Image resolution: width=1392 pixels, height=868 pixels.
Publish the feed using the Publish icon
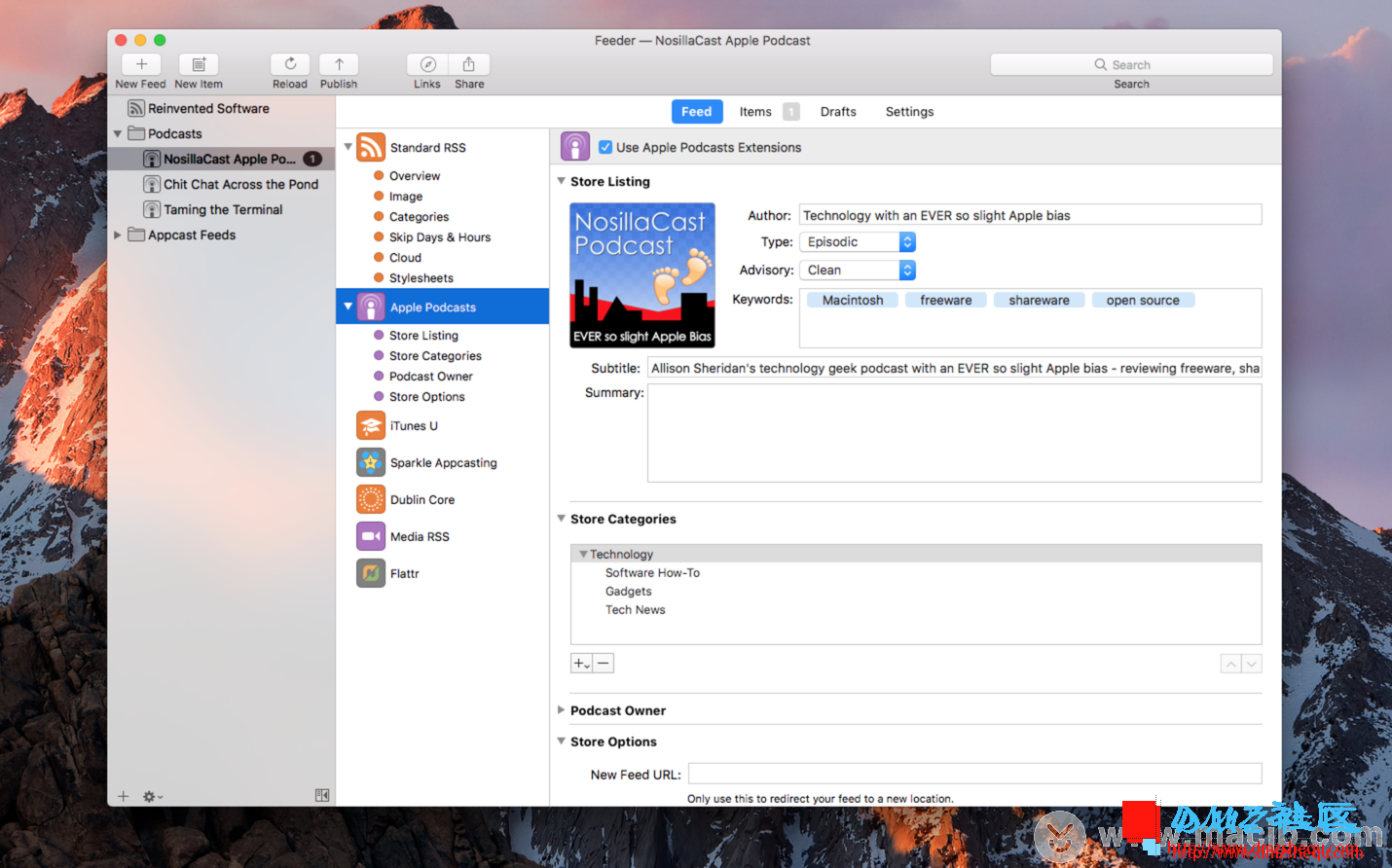click(339, 64)
